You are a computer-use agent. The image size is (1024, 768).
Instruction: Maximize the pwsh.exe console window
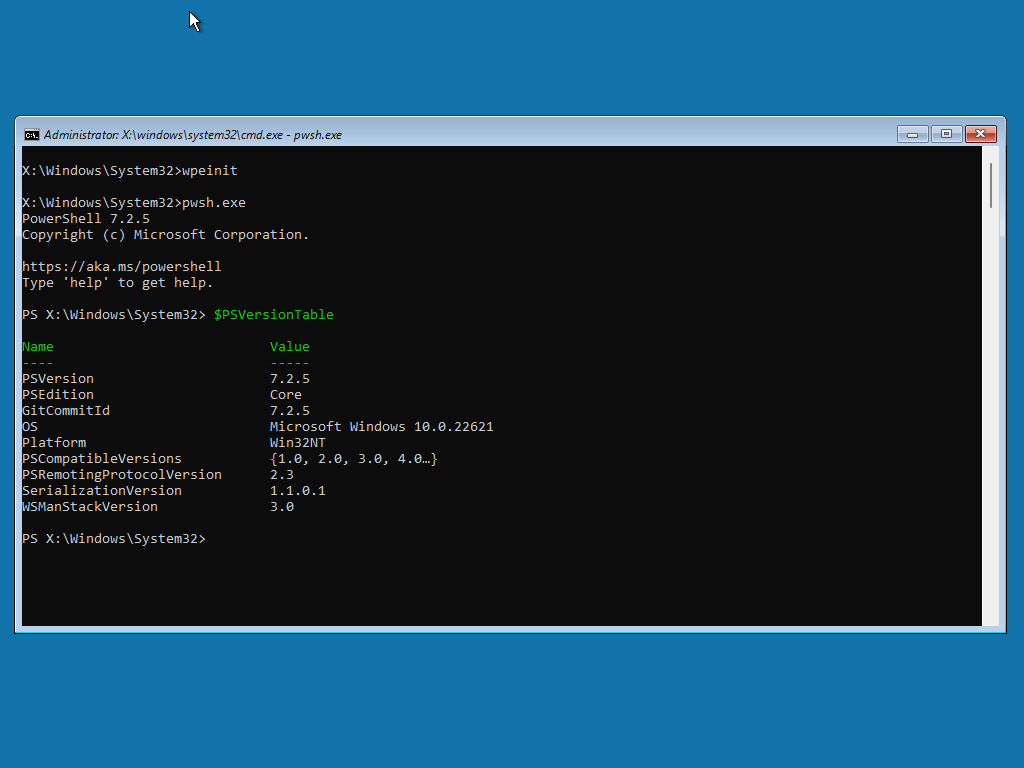pyautogui.click(x=946, y=134)
